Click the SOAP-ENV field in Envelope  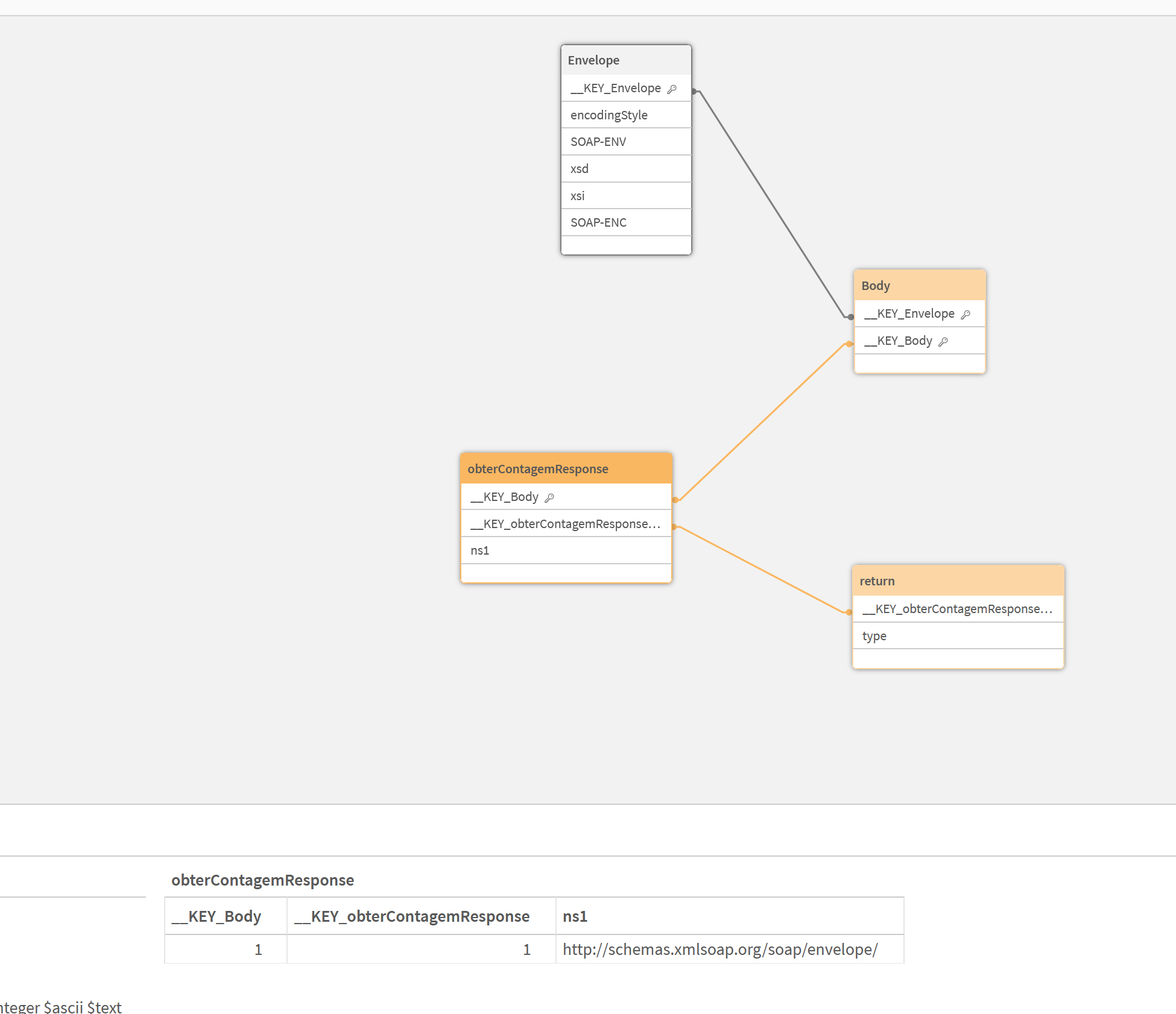(x=626, y=142)
